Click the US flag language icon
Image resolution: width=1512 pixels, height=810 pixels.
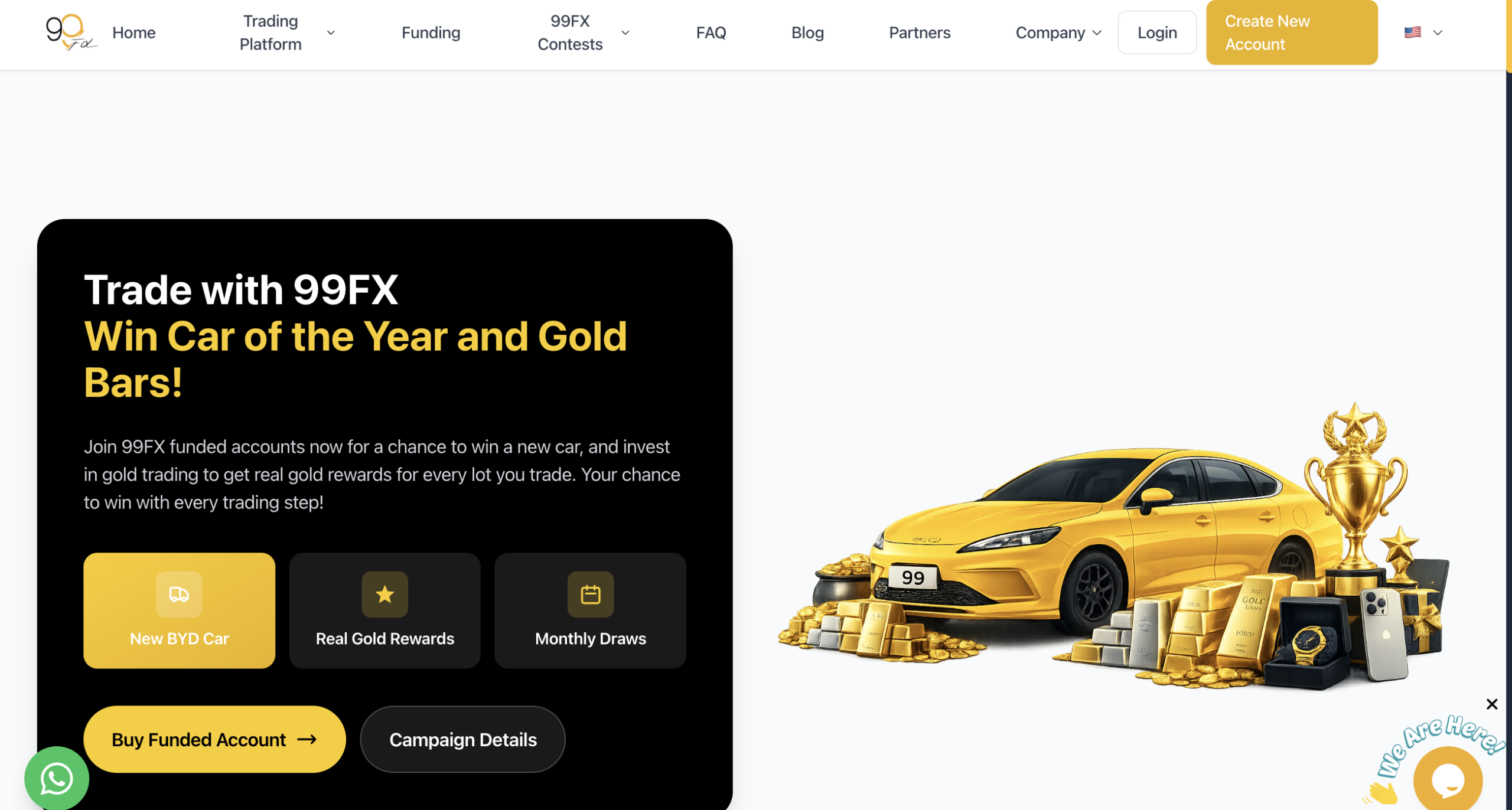[1412, 32]
